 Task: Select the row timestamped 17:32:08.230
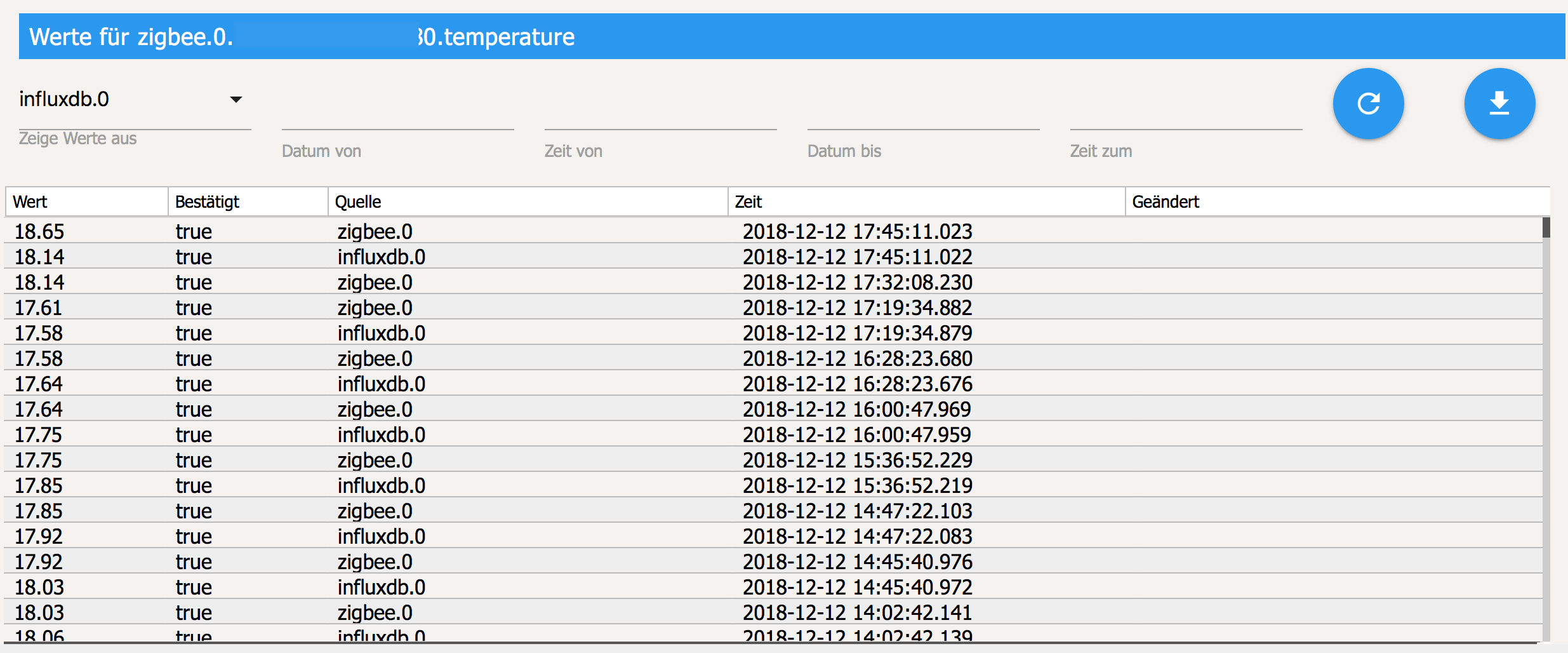(857, 282)
